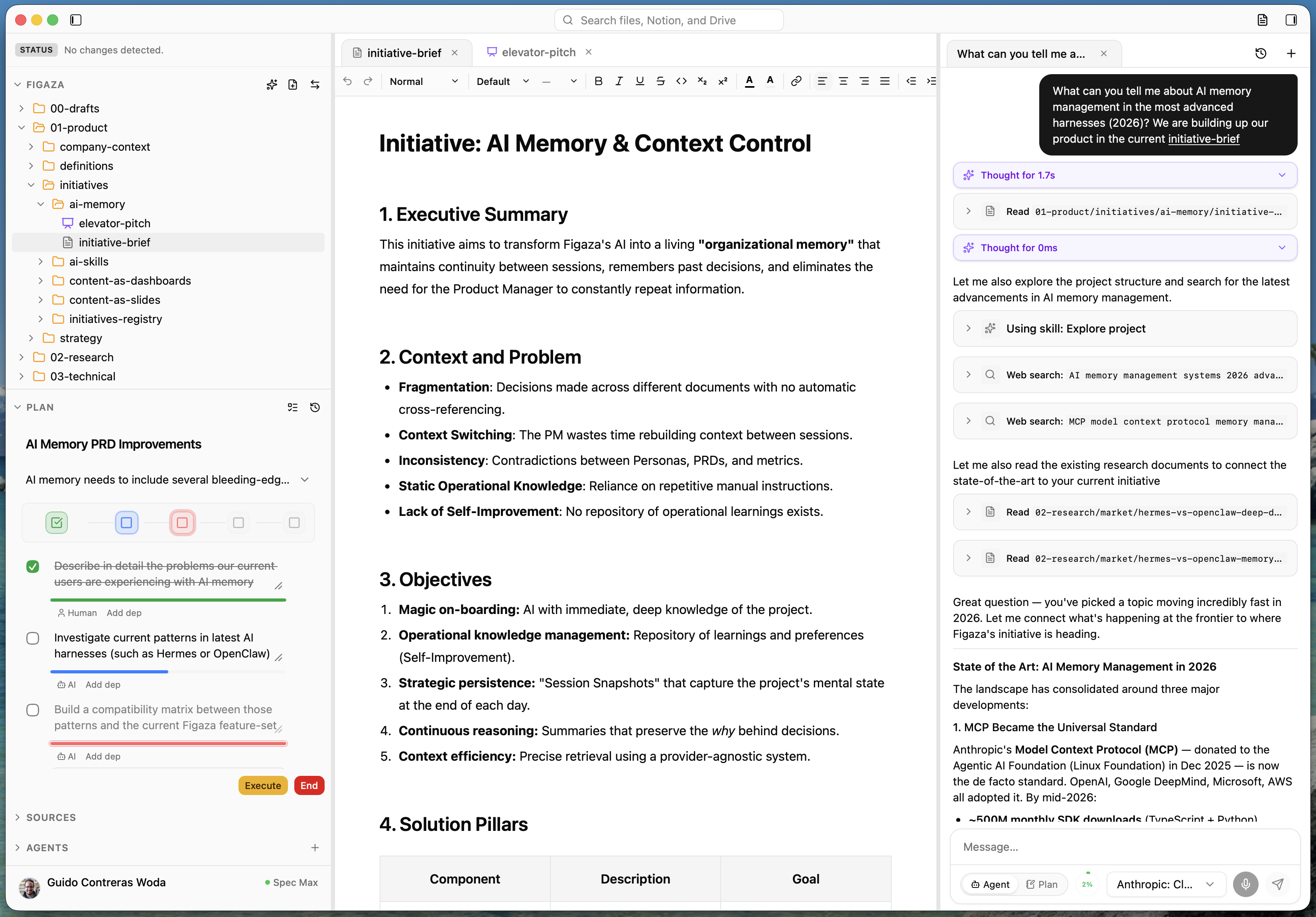Apply underline formatting
Viewport: 1316px width, 917px height.
tap(640, 81)
